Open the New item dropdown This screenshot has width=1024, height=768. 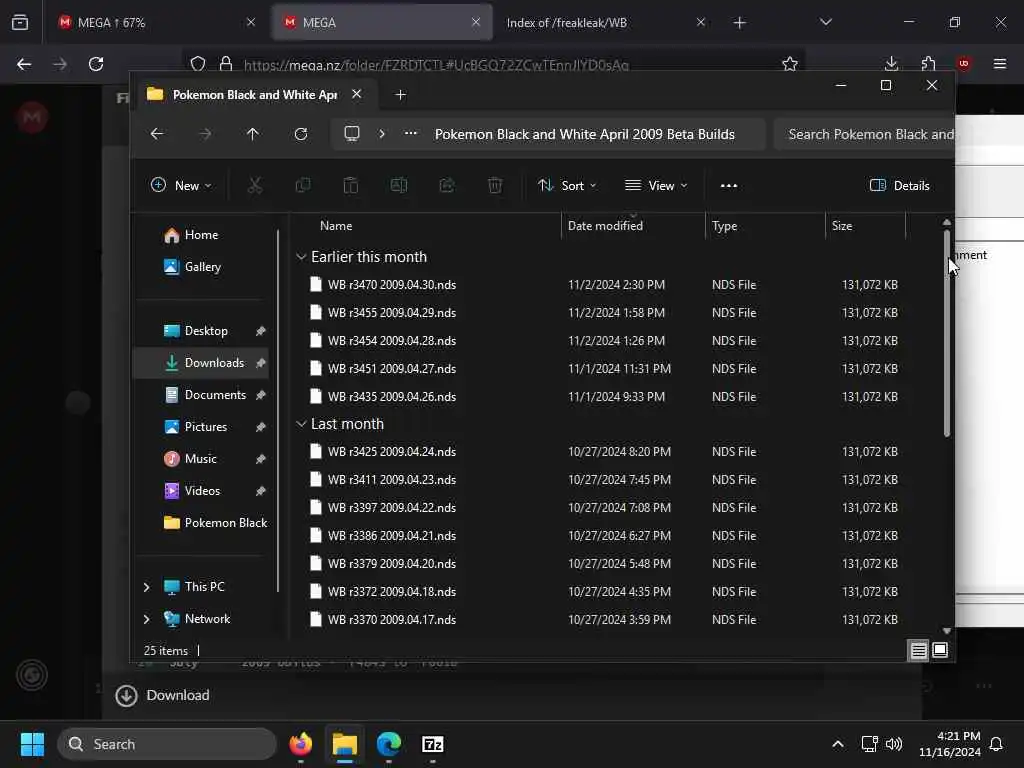tap(181, 185)
